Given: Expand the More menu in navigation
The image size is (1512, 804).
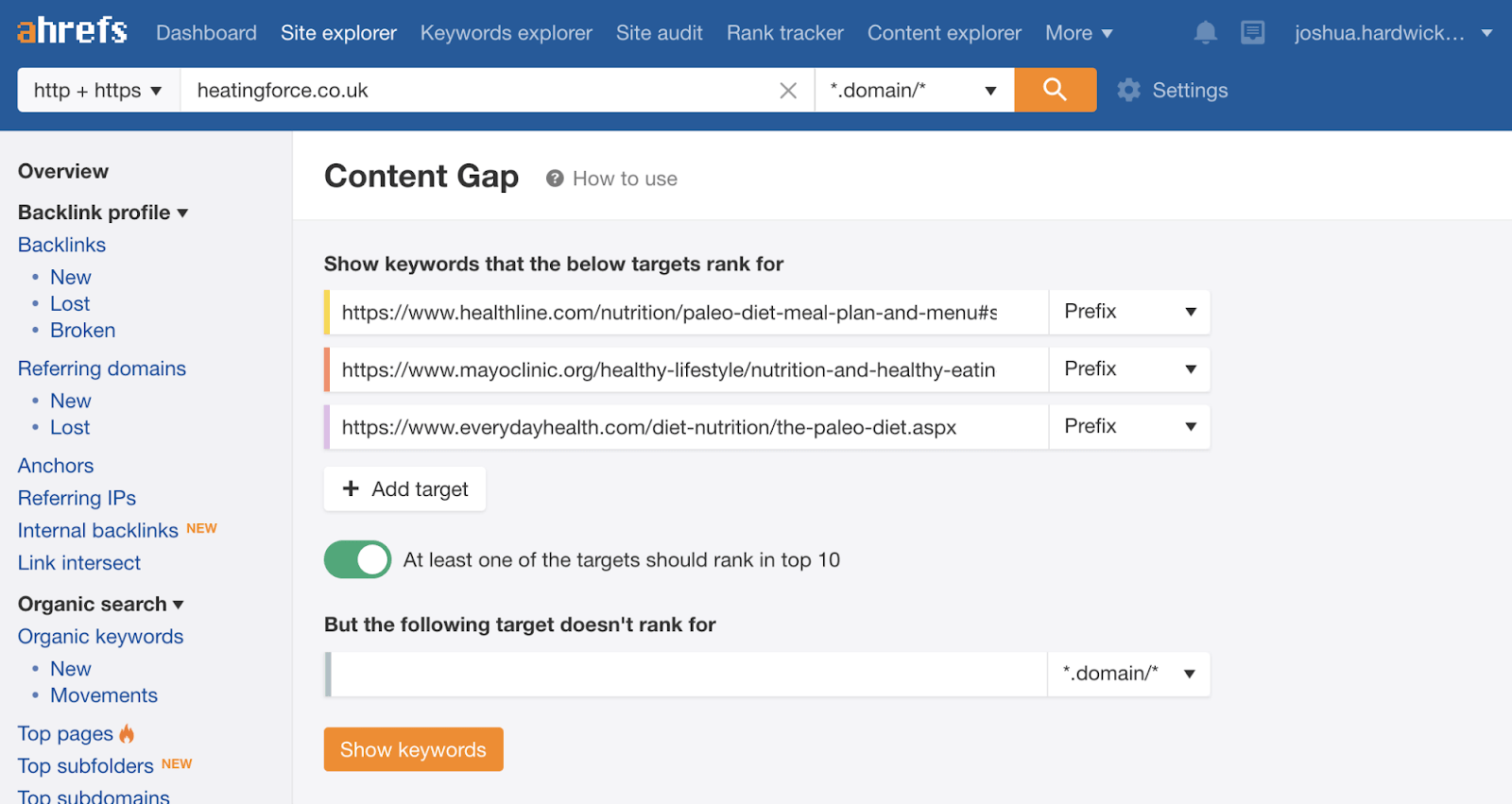Looking at the screenshot, I should (x=1078, y=33).
